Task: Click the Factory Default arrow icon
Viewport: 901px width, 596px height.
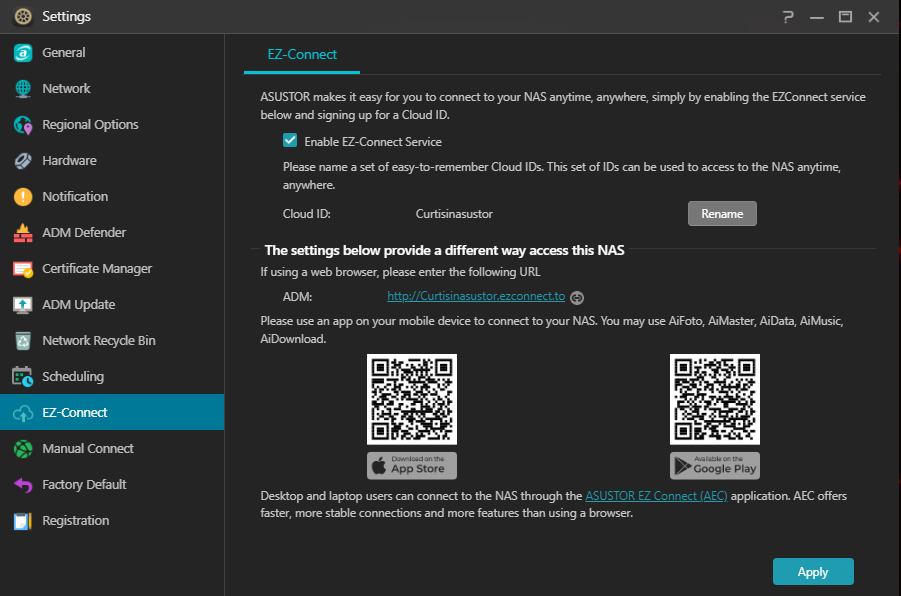Action: (23, 485)
